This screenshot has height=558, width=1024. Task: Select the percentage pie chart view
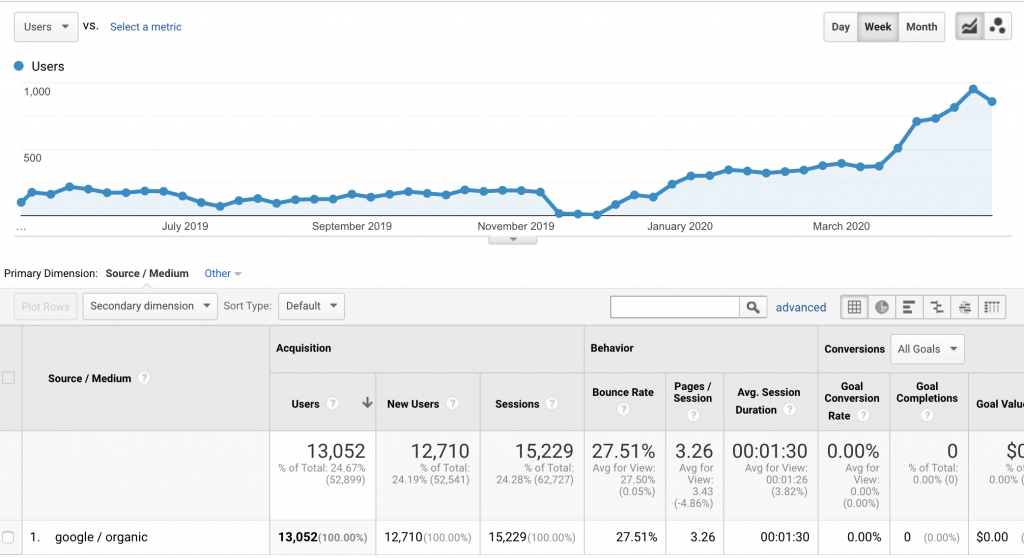coord(882,307)
